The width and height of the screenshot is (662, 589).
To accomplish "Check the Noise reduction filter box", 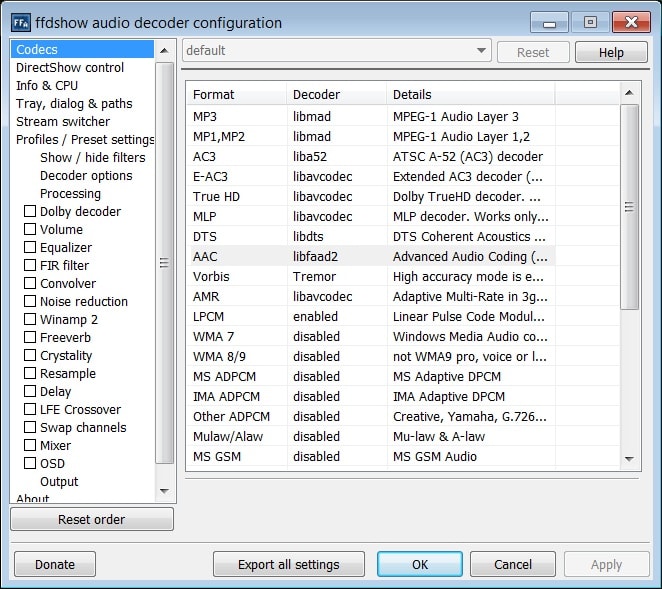I will point(30,302).
